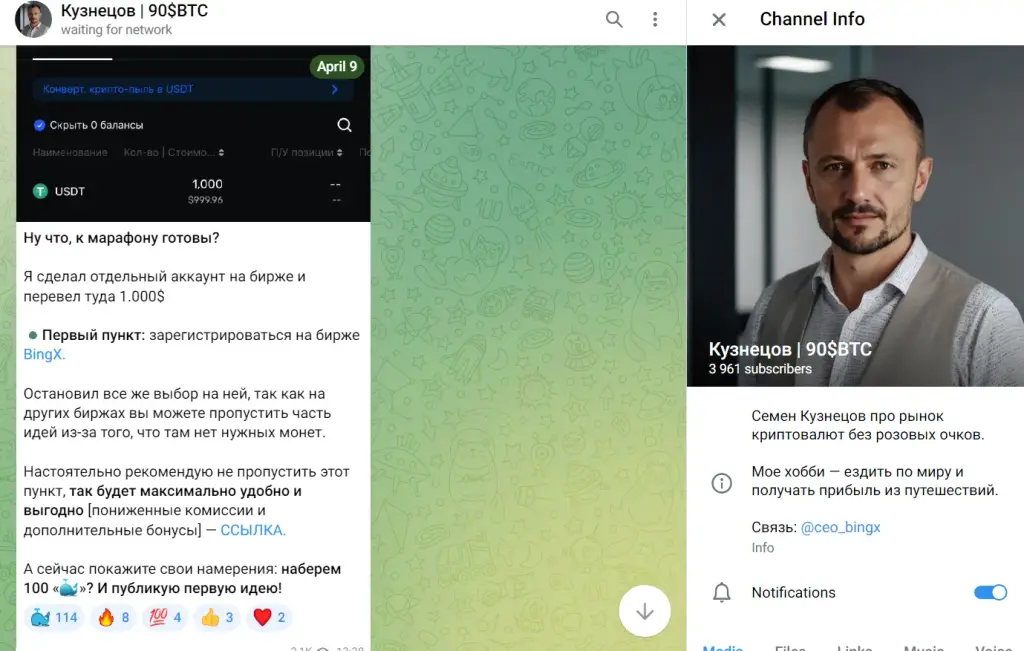Click the channel description Семен Кузнецов text
This screenshot has width=1024, height=651.
867,425
